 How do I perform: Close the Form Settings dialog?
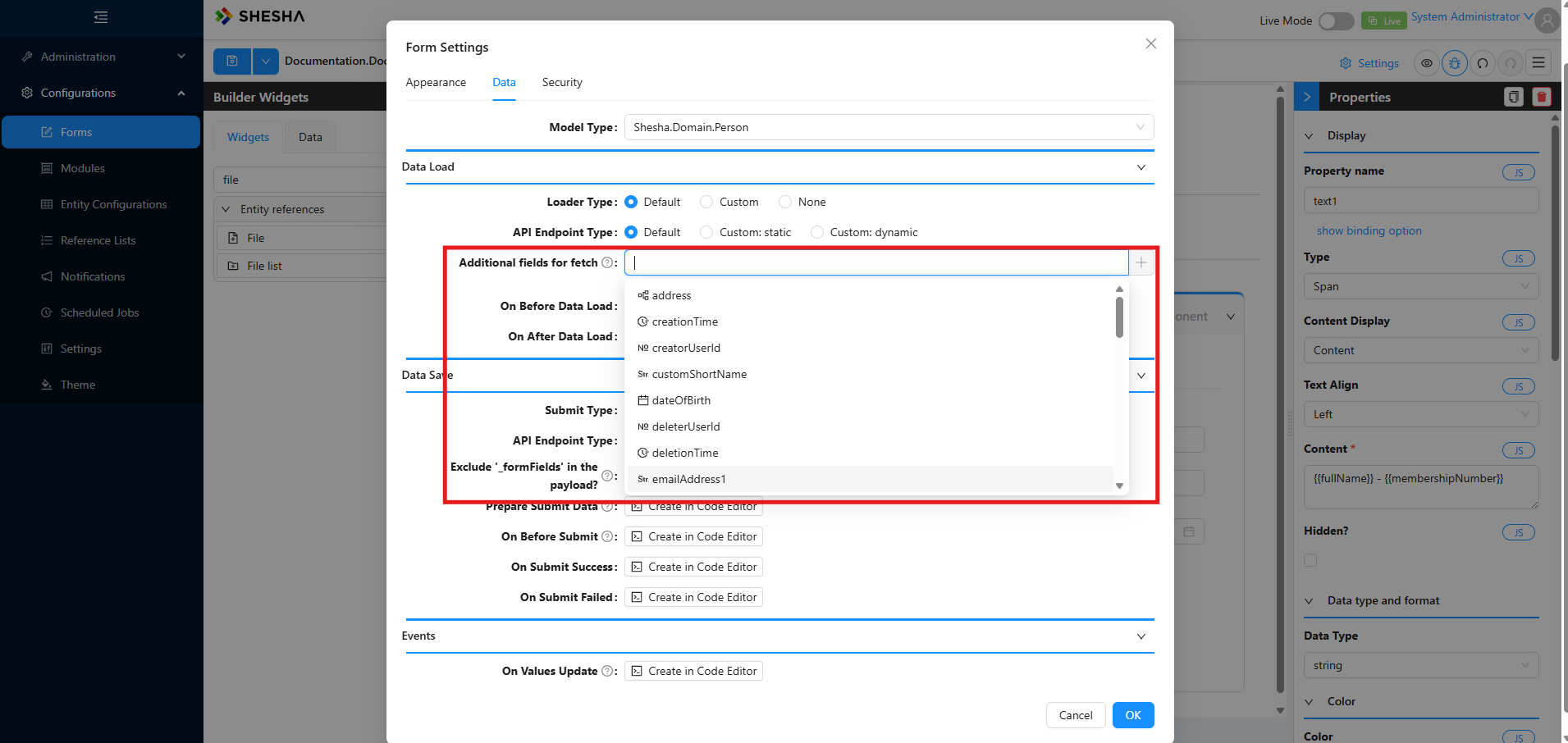coord(1151,43)
